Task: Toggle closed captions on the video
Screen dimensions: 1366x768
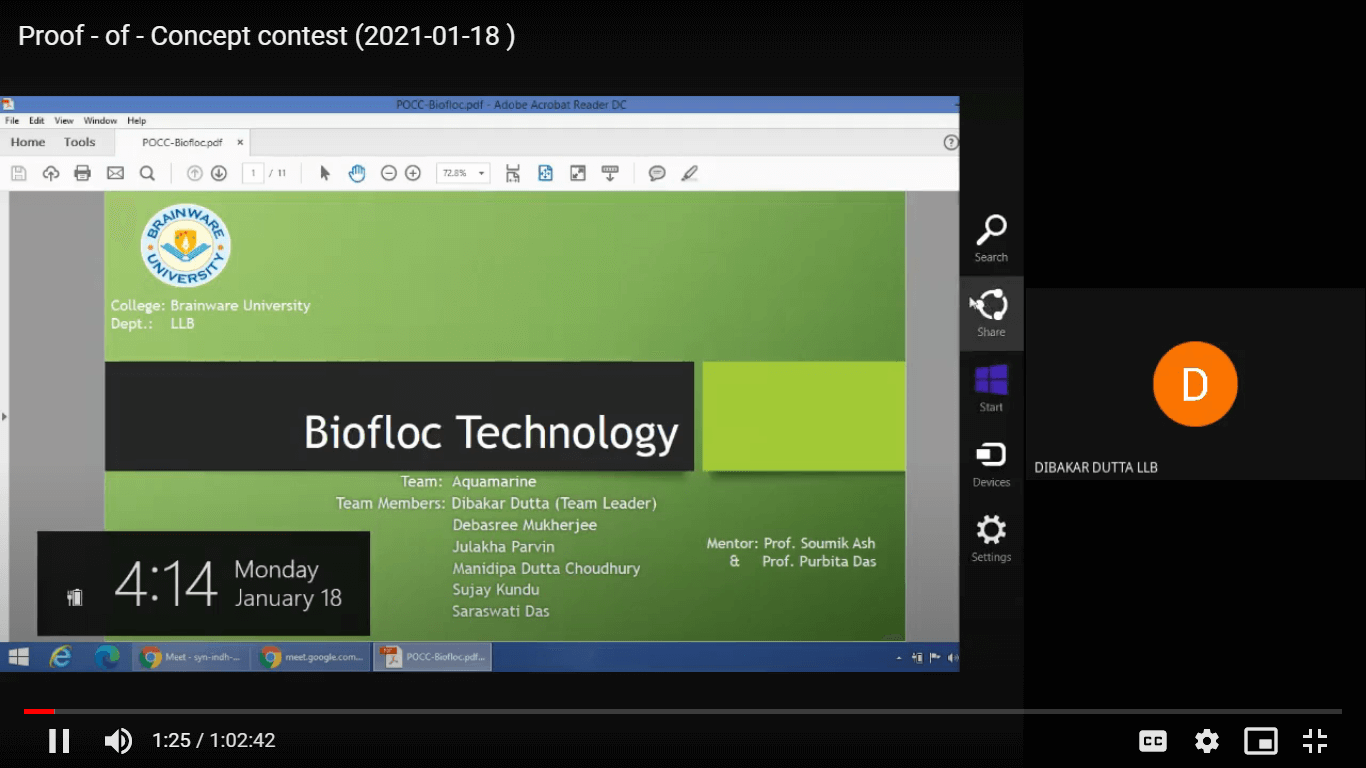Action: [1153, 741]
